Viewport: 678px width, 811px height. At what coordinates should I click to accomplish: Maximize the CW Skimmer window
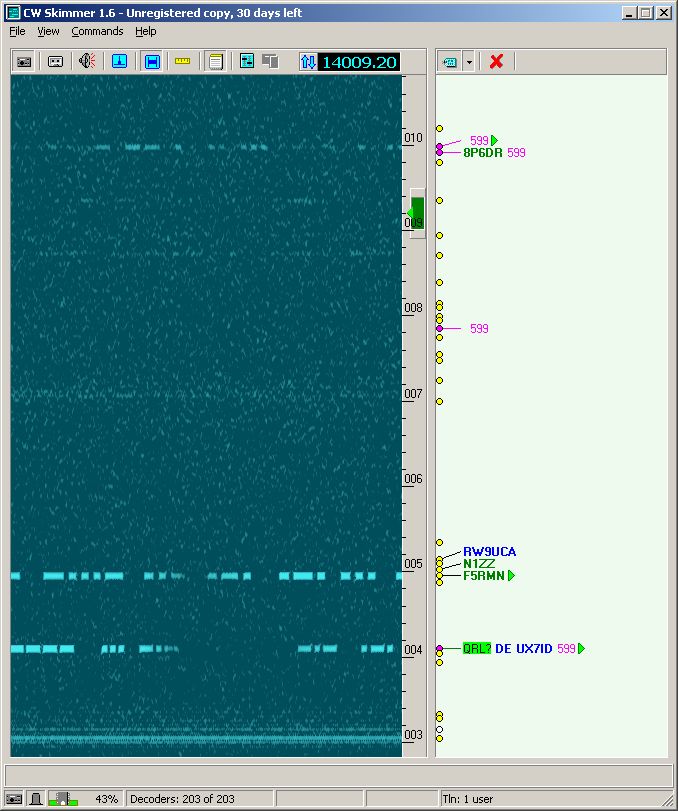(x=646, y=13)
